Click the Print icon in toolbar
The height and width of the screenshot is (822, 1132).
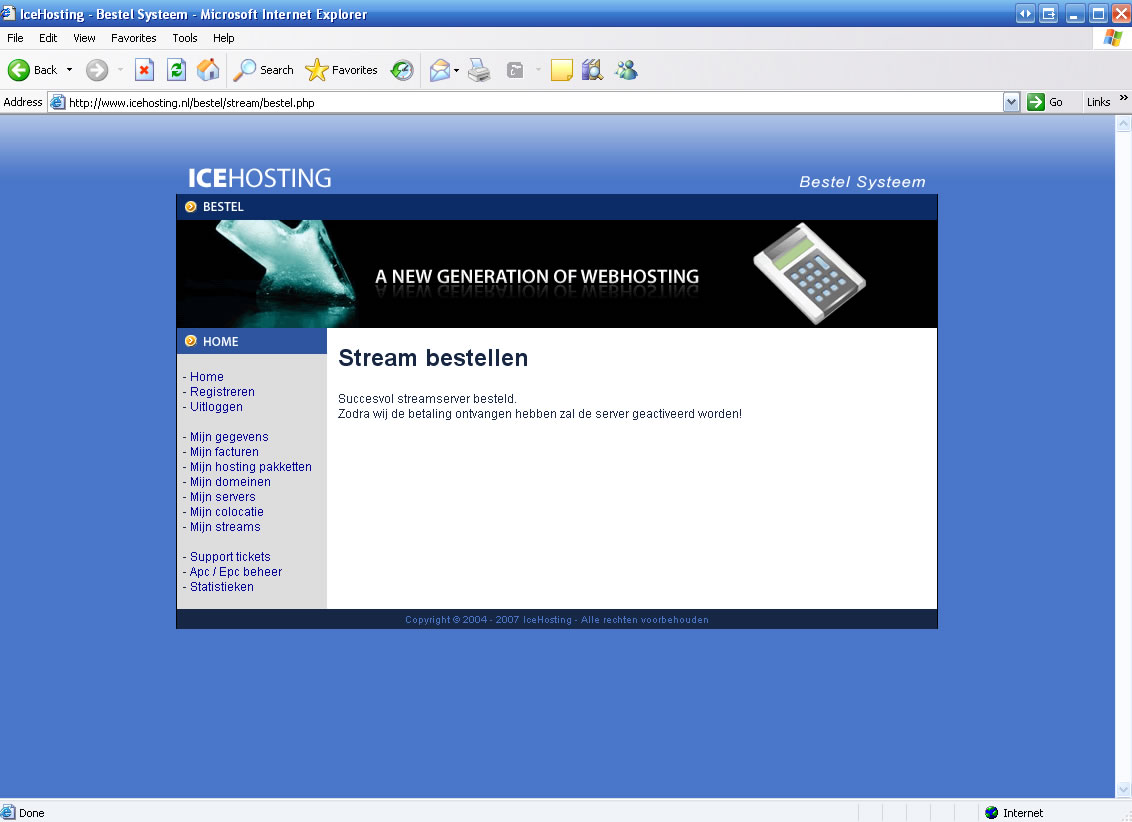coord(480,70)
